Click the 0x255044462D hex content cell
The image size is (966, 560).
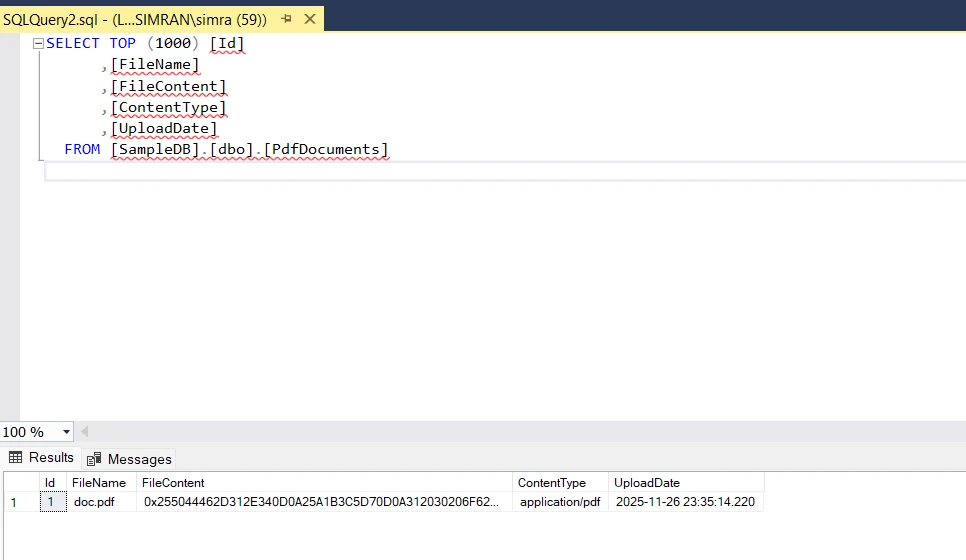pos(324,502)
